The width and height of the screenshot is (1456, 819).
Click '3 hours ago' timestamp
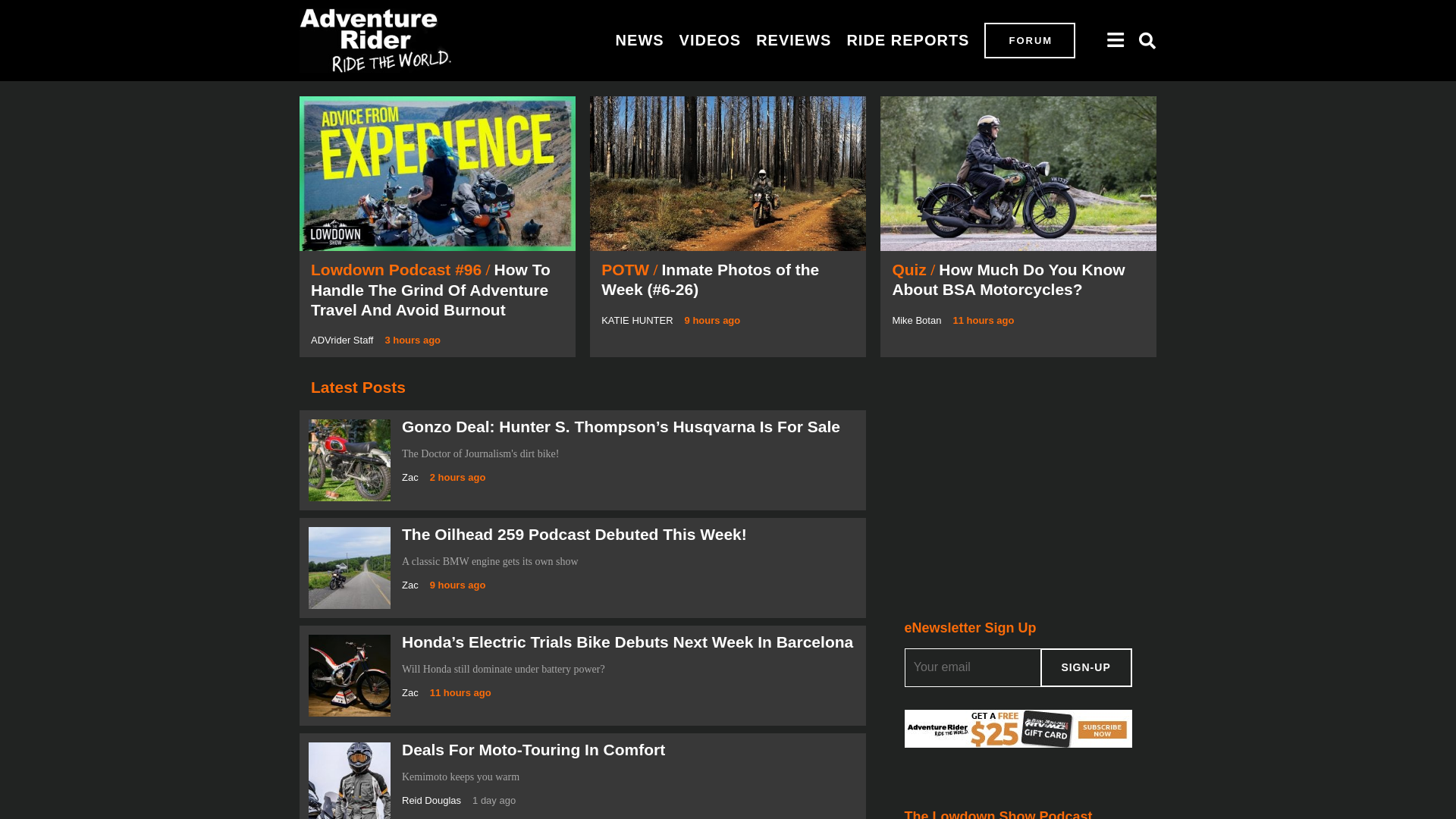point(413,340)
